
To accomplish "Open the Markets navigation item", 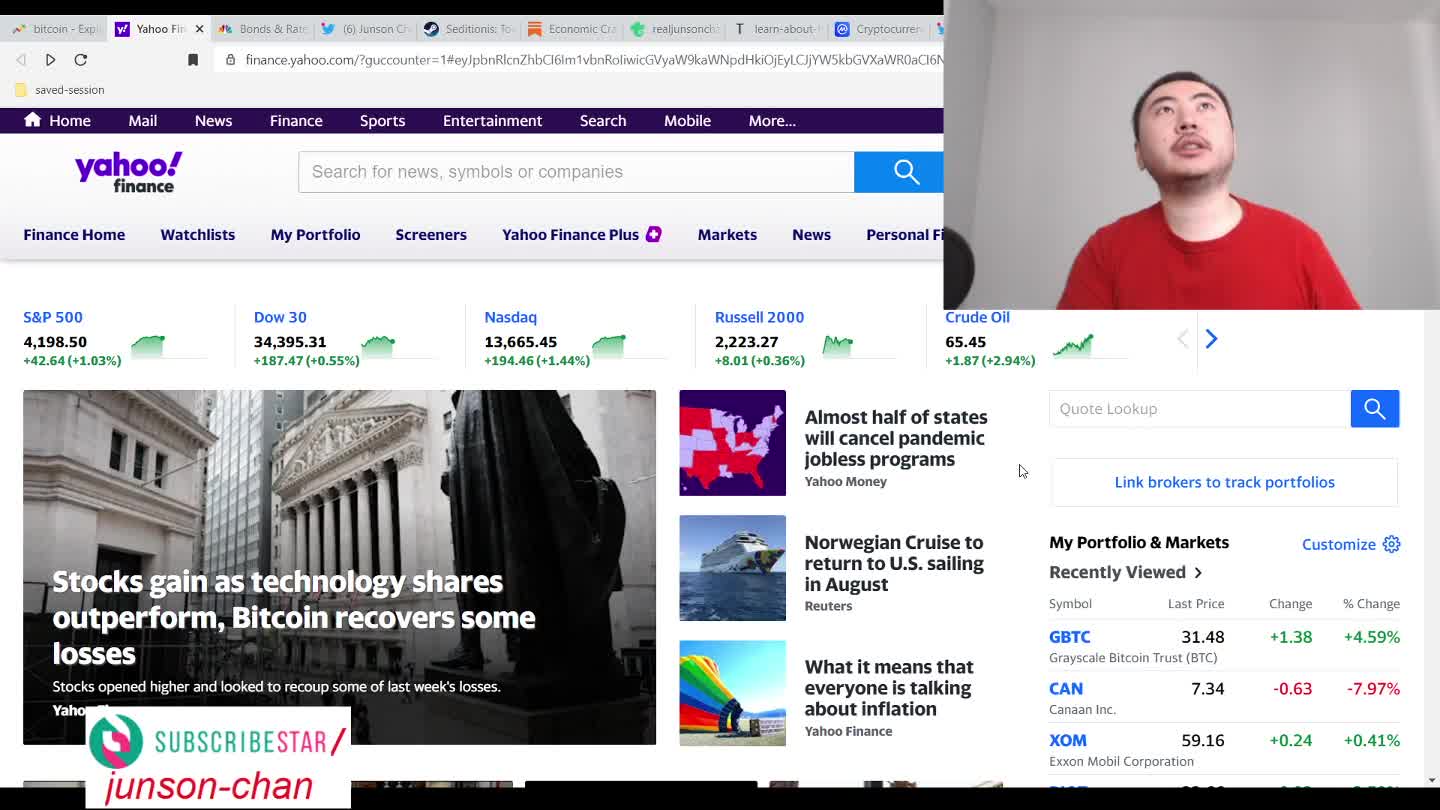I will point(727,235).
